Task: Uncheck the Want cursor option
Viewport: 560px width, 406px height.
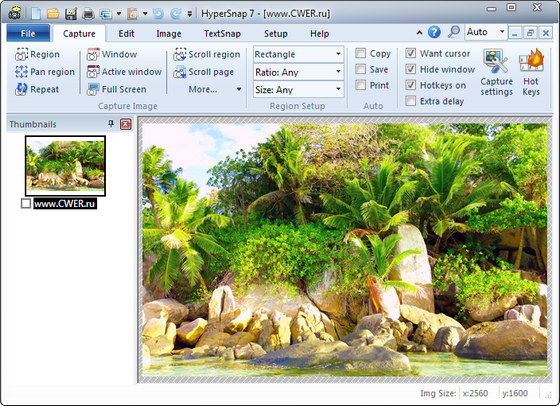Action: (x=411, y=53)
